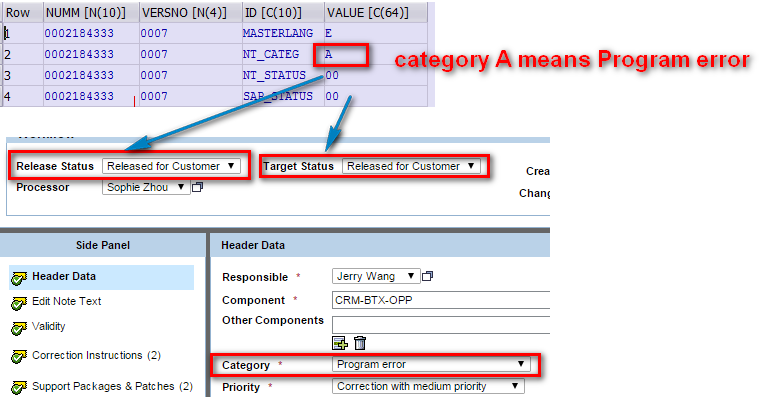763x397 pixels.
Task: Open Correction Instructions (2) link
Action: (96, 355)
